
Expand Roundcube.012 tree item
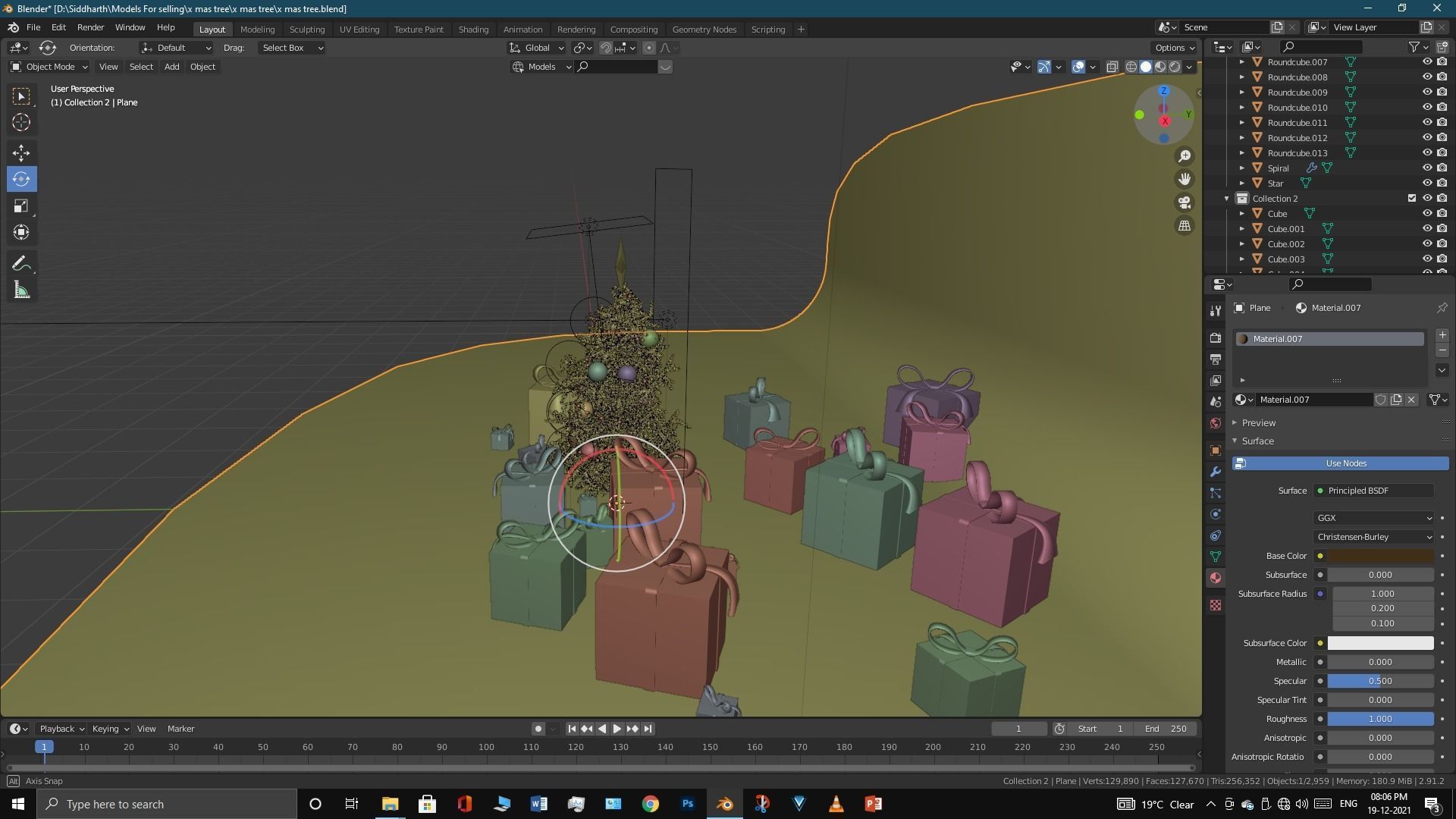pyautogui.click(x=1241, y=138)
